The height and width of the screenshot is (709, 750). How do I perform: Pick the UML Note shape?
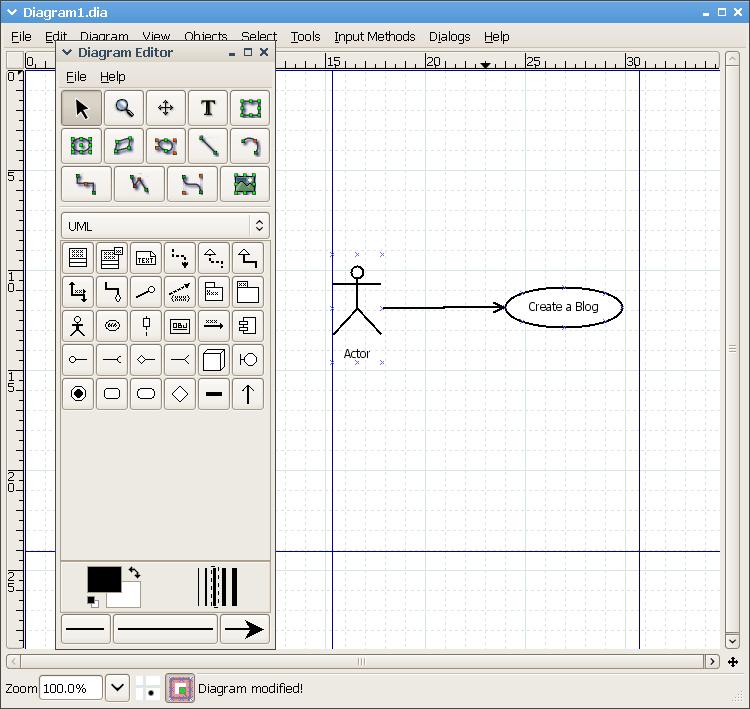point(146,258)
